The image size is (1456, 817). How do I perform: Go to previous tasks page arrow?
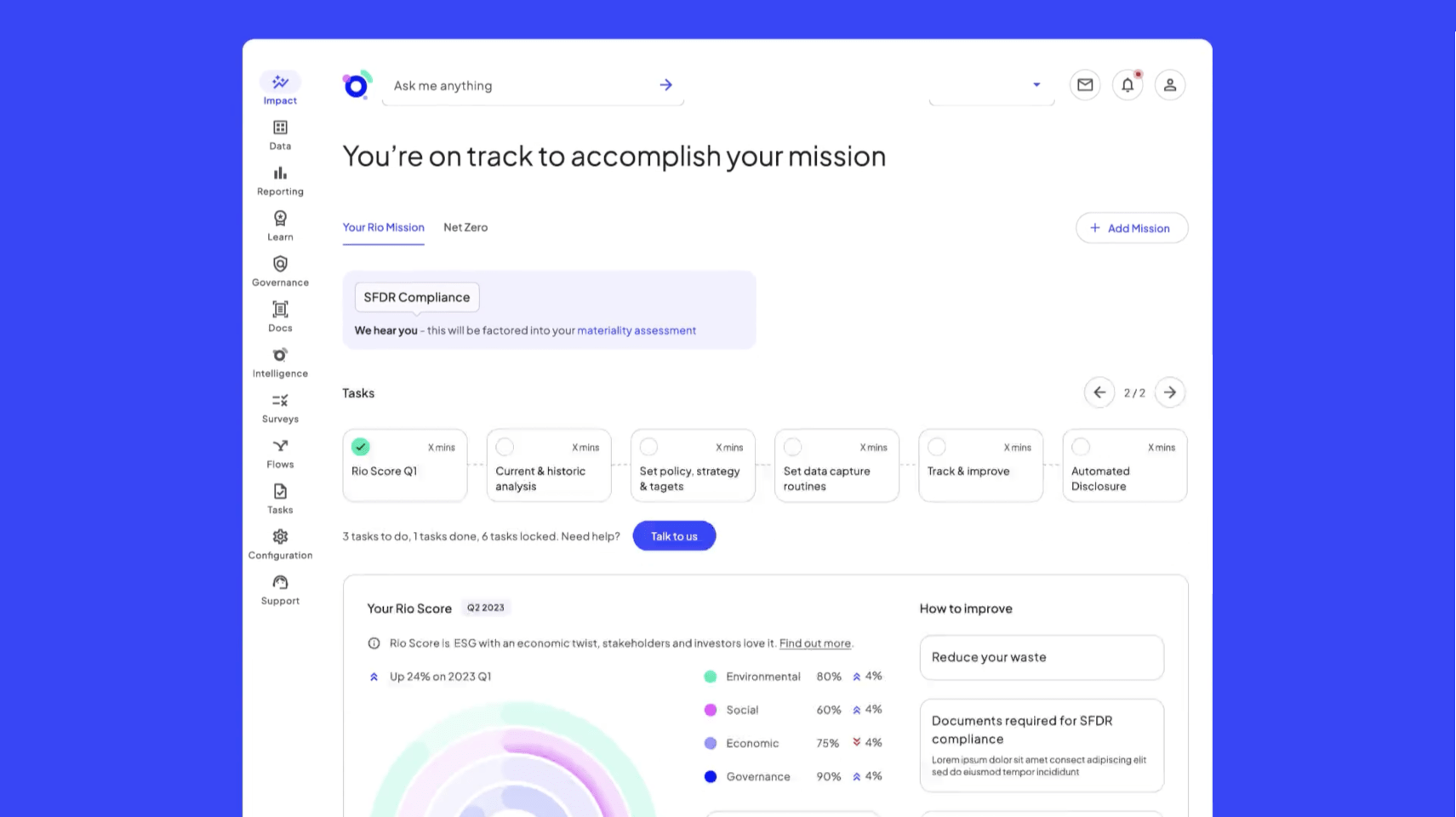[x=1099, y=392]
